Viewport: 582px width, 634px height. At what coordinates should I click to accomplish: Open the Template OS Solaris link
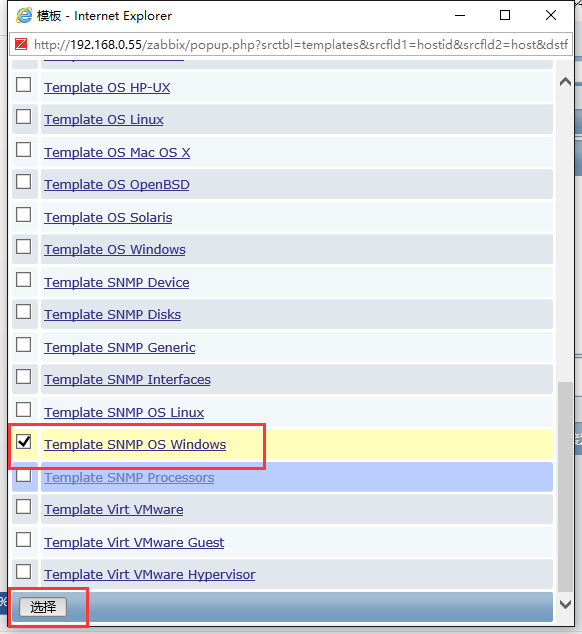[x=108, y=218]
